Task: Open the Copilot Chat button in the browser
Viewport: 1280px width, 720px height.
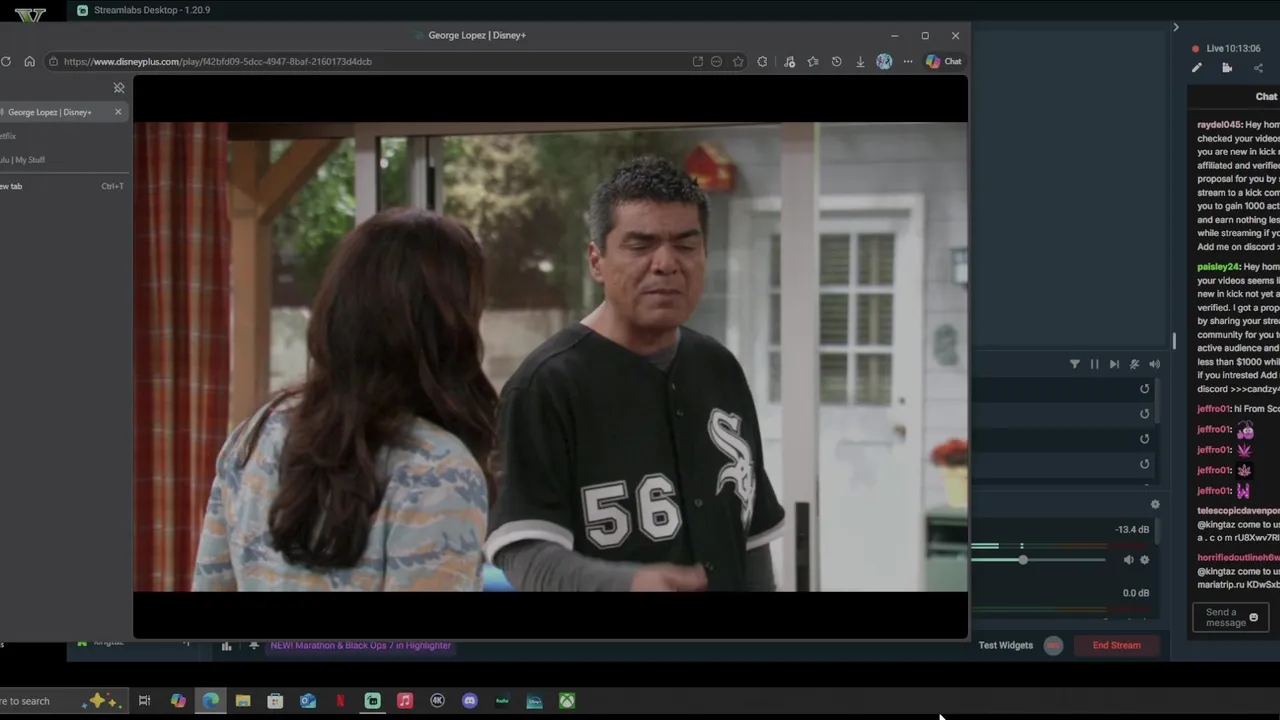Action: click(x=943, y=61)
